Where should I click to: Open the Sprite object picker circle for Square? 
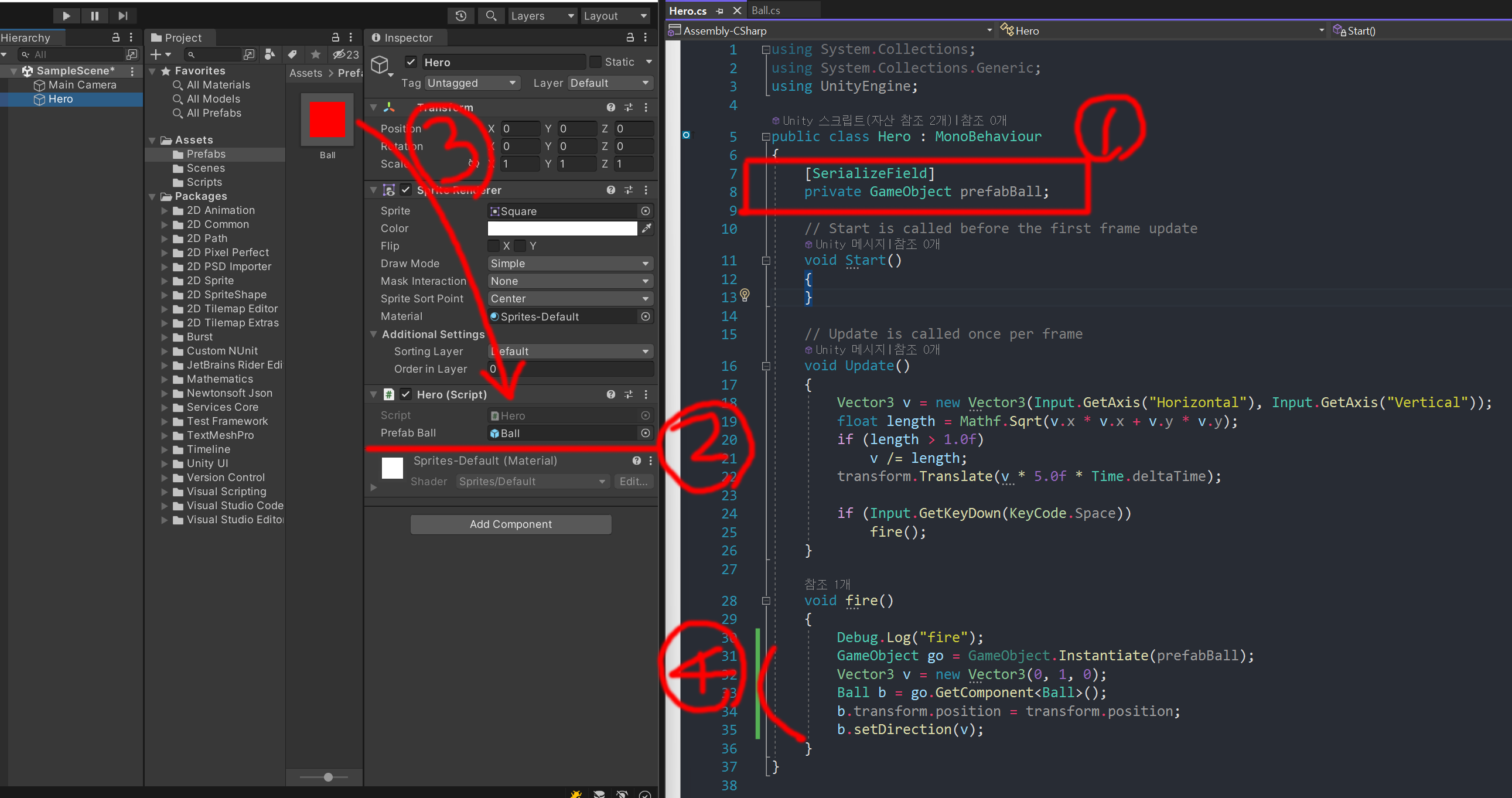645,211
